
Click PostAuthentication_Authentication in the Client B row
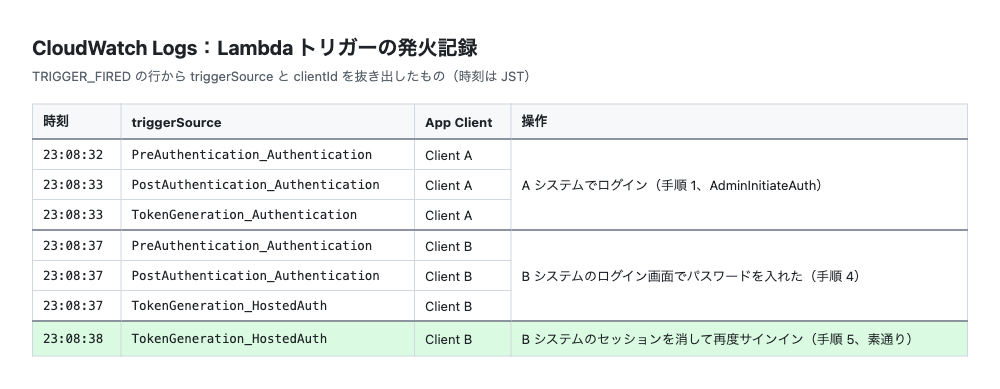255,275
